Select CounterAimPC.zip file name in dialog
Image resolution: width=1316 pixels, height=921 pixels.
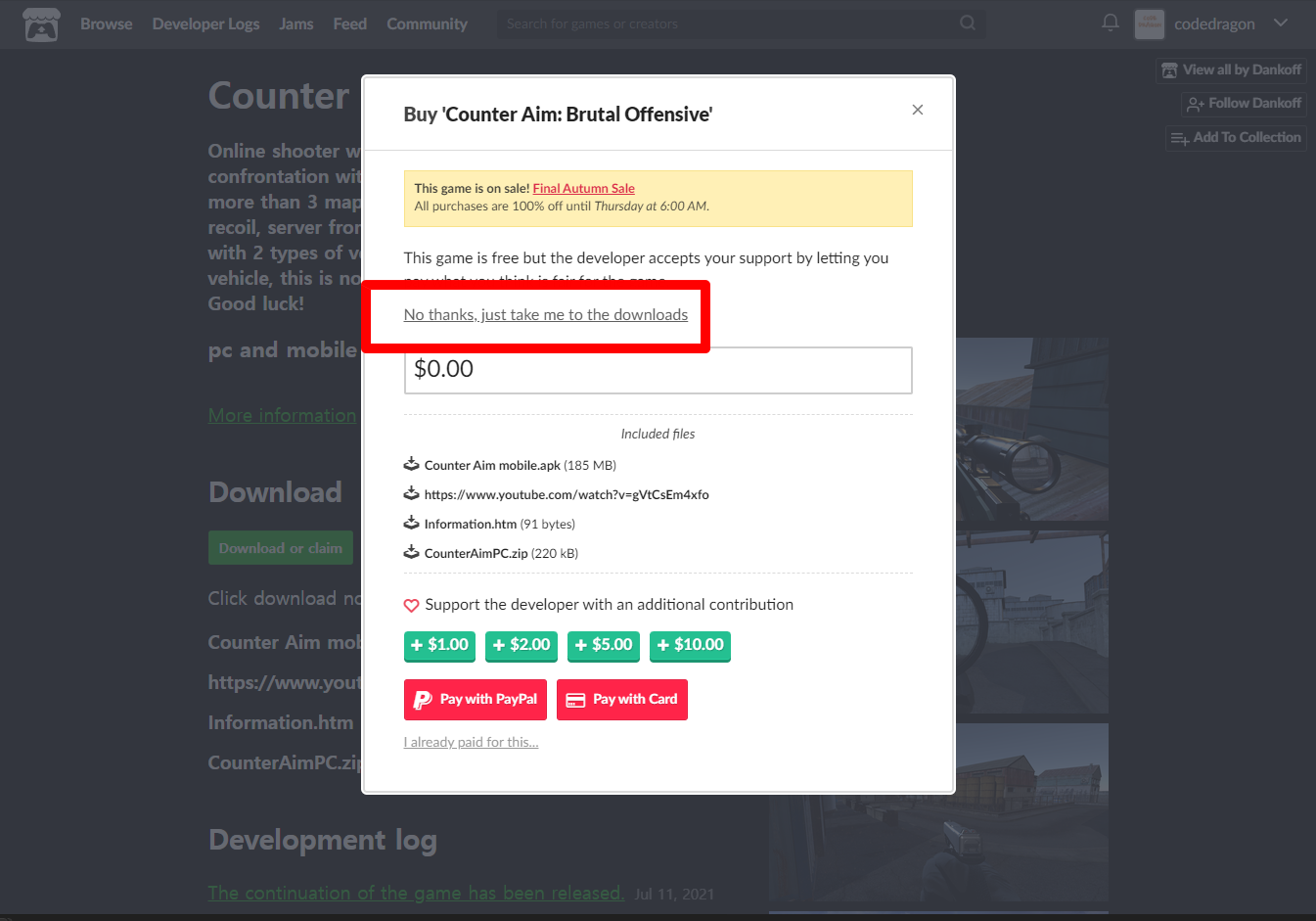pyautogui.click(x=476, y=553)
